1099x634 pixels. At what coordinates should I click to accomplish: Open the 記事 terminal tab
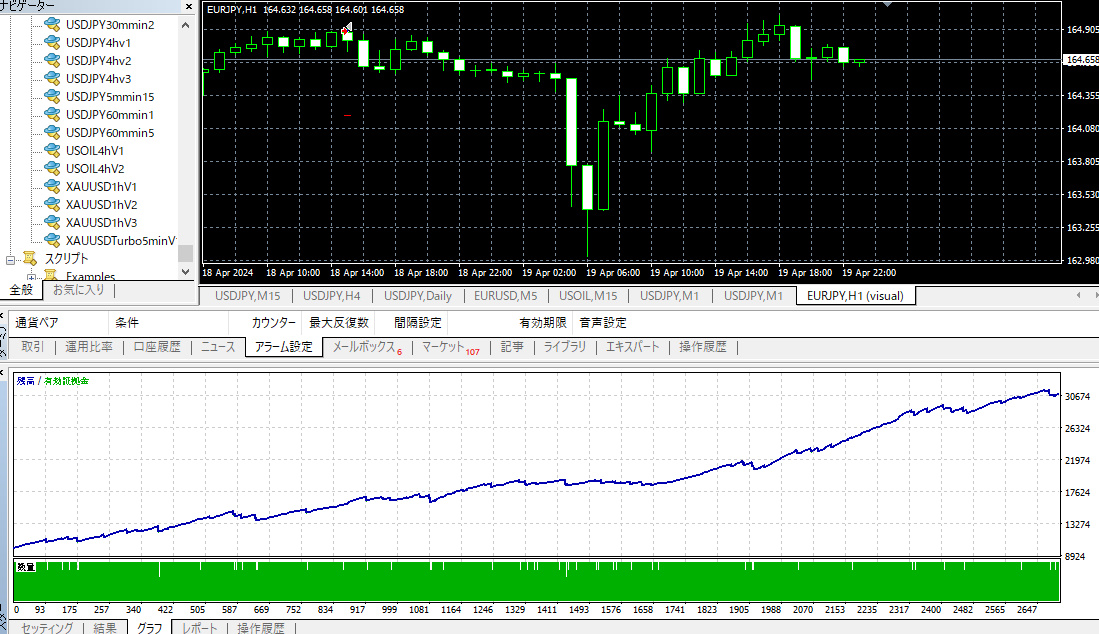pos(512,347)
